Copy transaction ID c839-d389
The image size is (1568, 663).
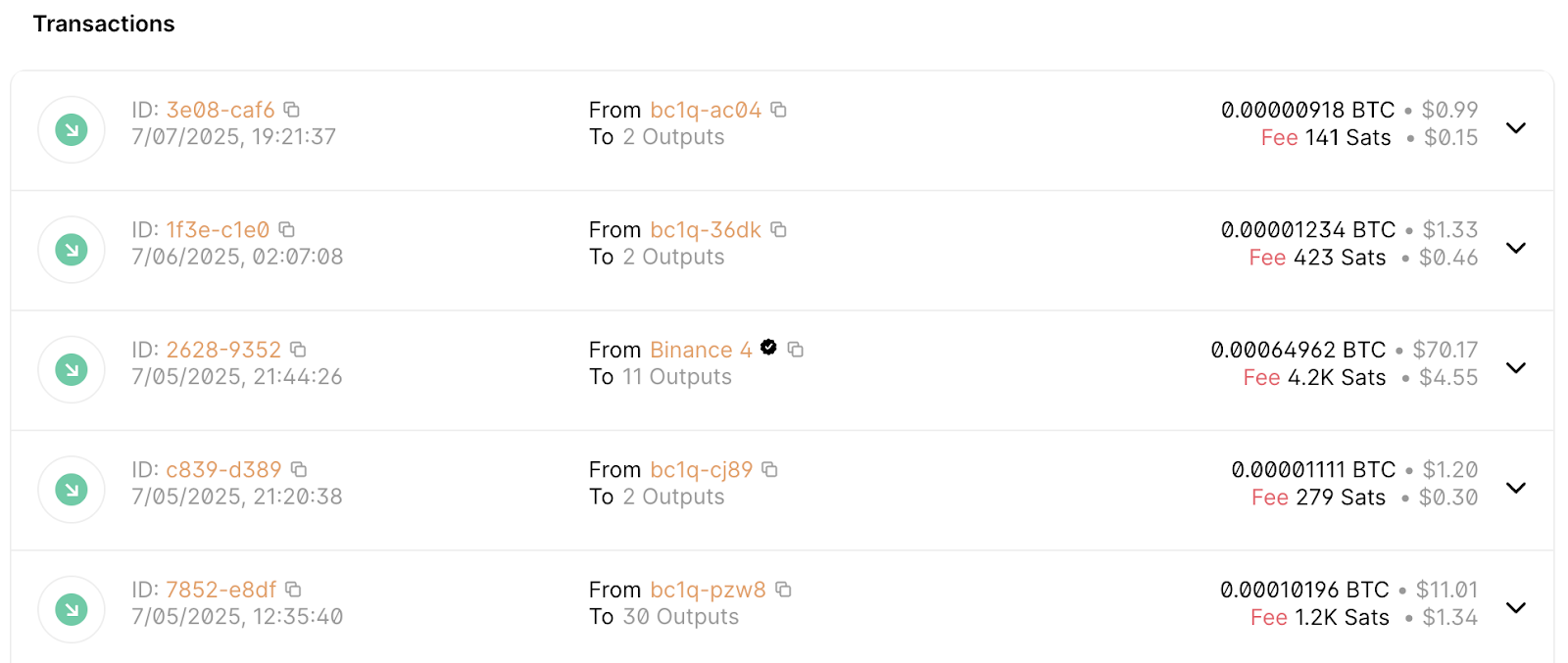(x=299, y=469)
